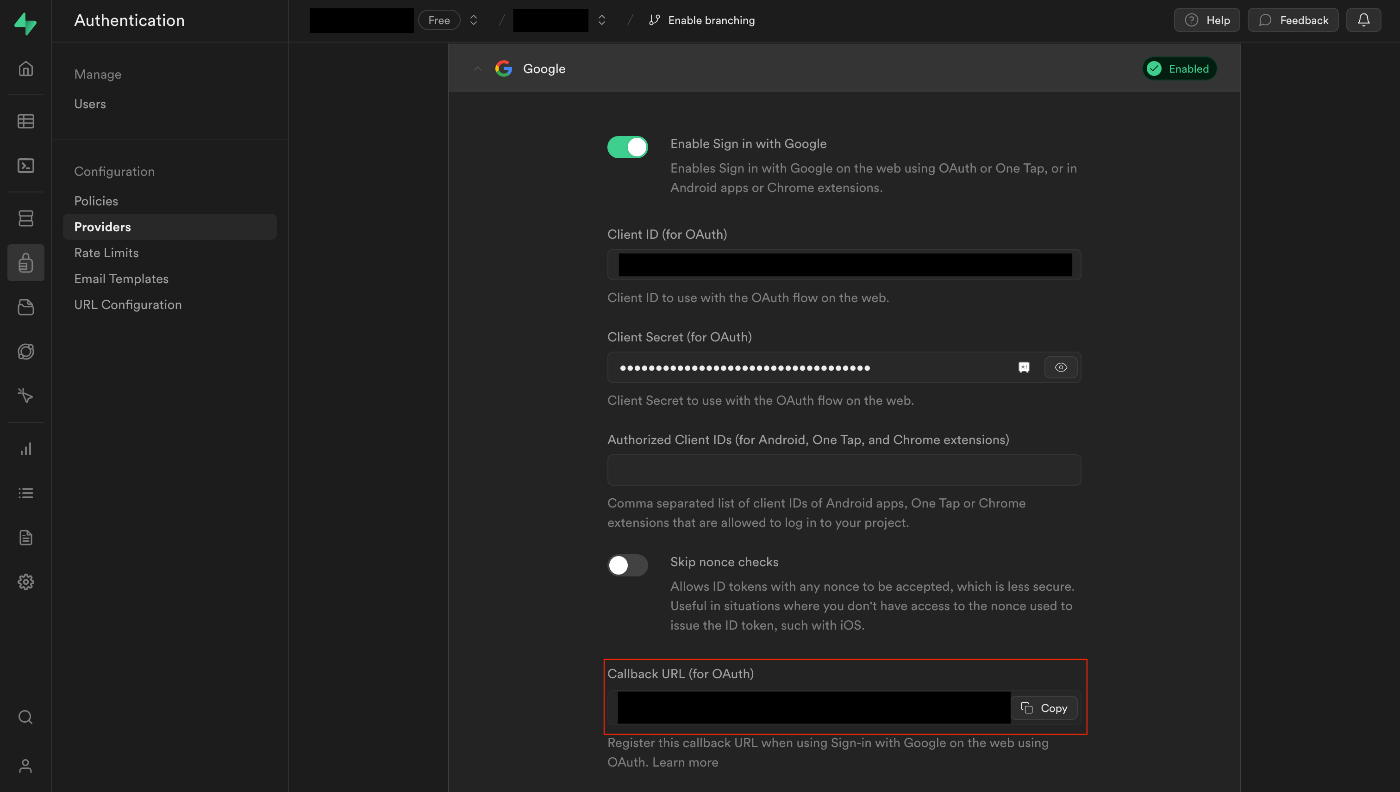Open the user account icon

26,766
